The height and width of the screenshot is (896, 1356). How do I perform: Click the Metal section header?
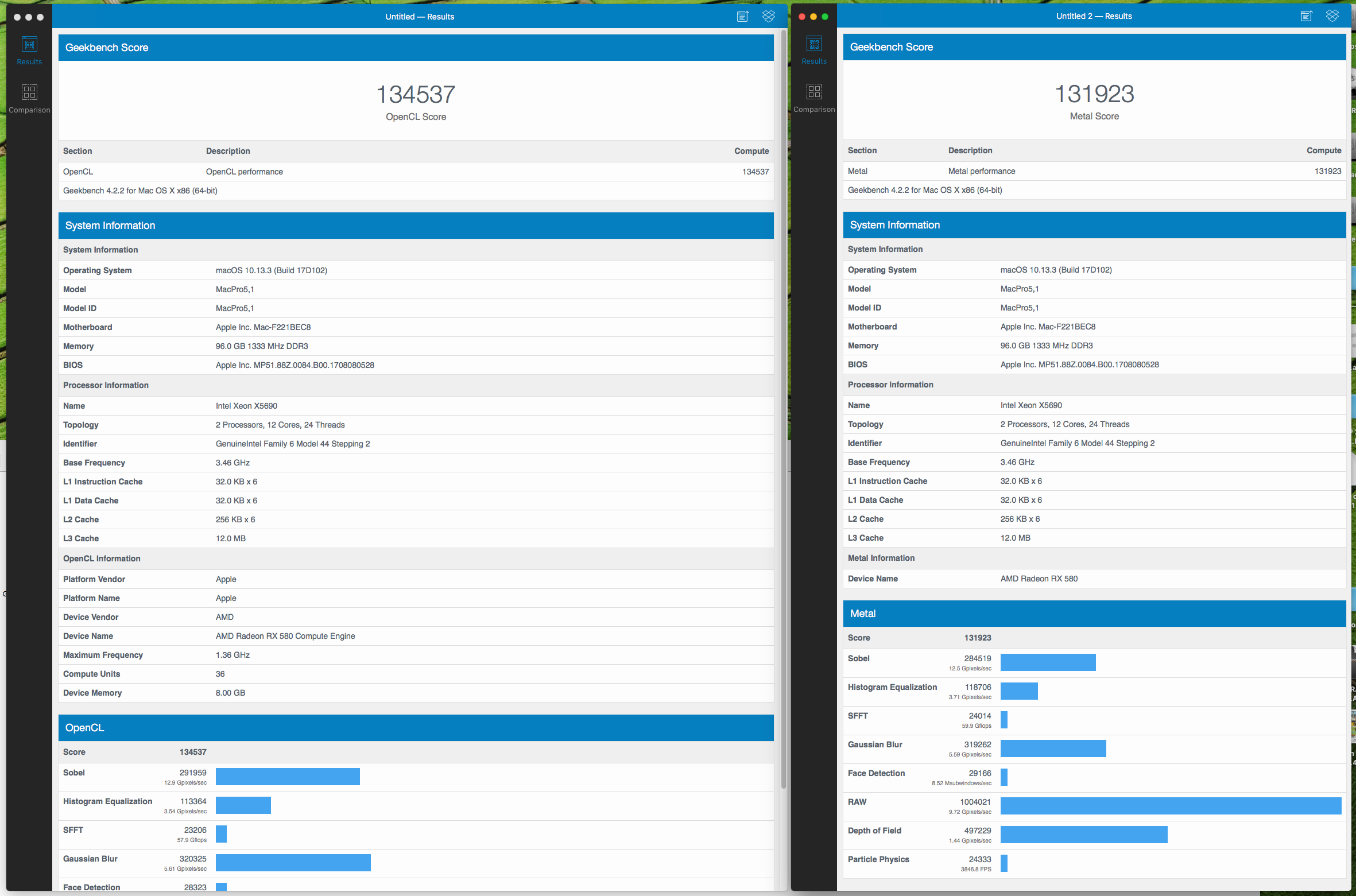pos(1094,614)
